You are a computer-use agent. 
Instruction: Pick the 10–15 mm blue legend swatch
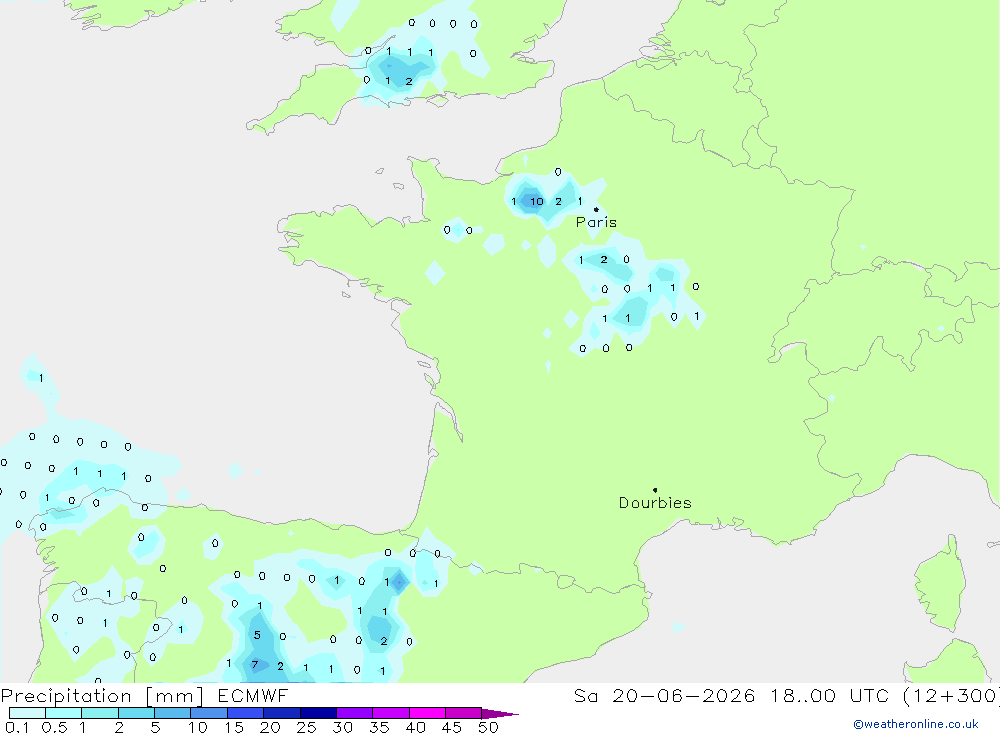tap(209, 713)
